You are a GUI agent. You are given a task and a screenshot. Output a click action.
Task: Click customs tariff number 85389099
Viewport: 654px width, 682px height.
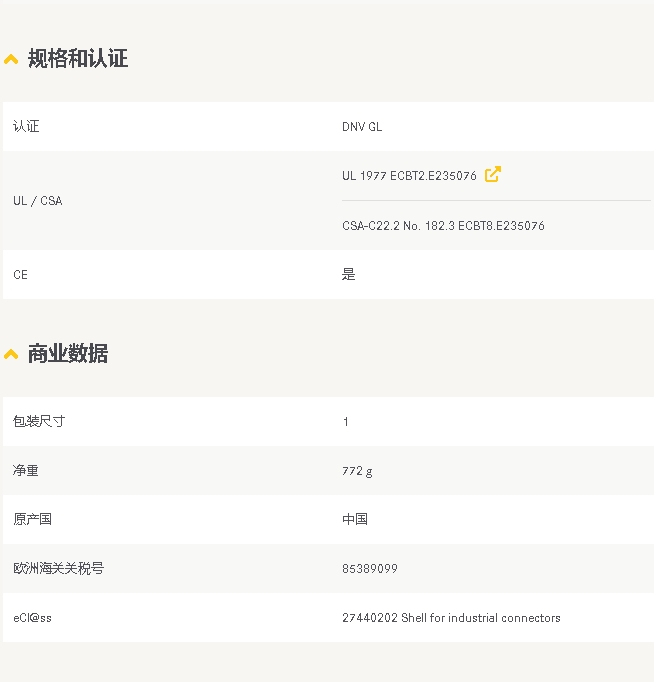coord(370,568)
